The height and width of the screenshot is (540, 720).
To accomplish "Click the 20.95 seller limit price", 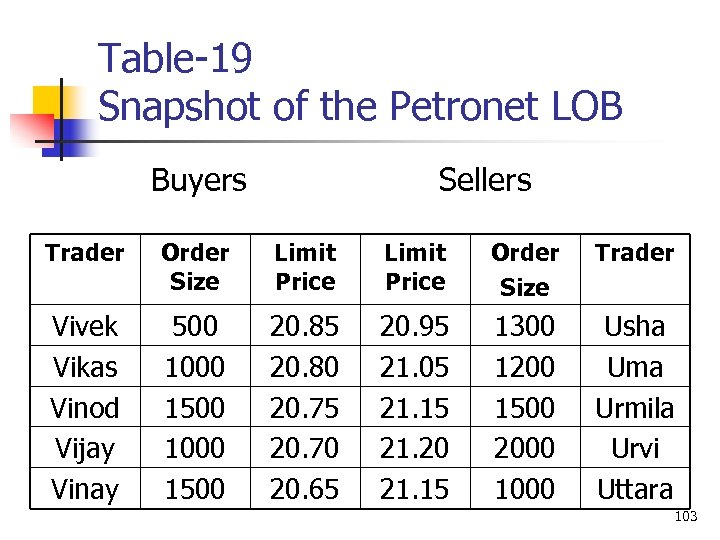I will coord(415,327).
